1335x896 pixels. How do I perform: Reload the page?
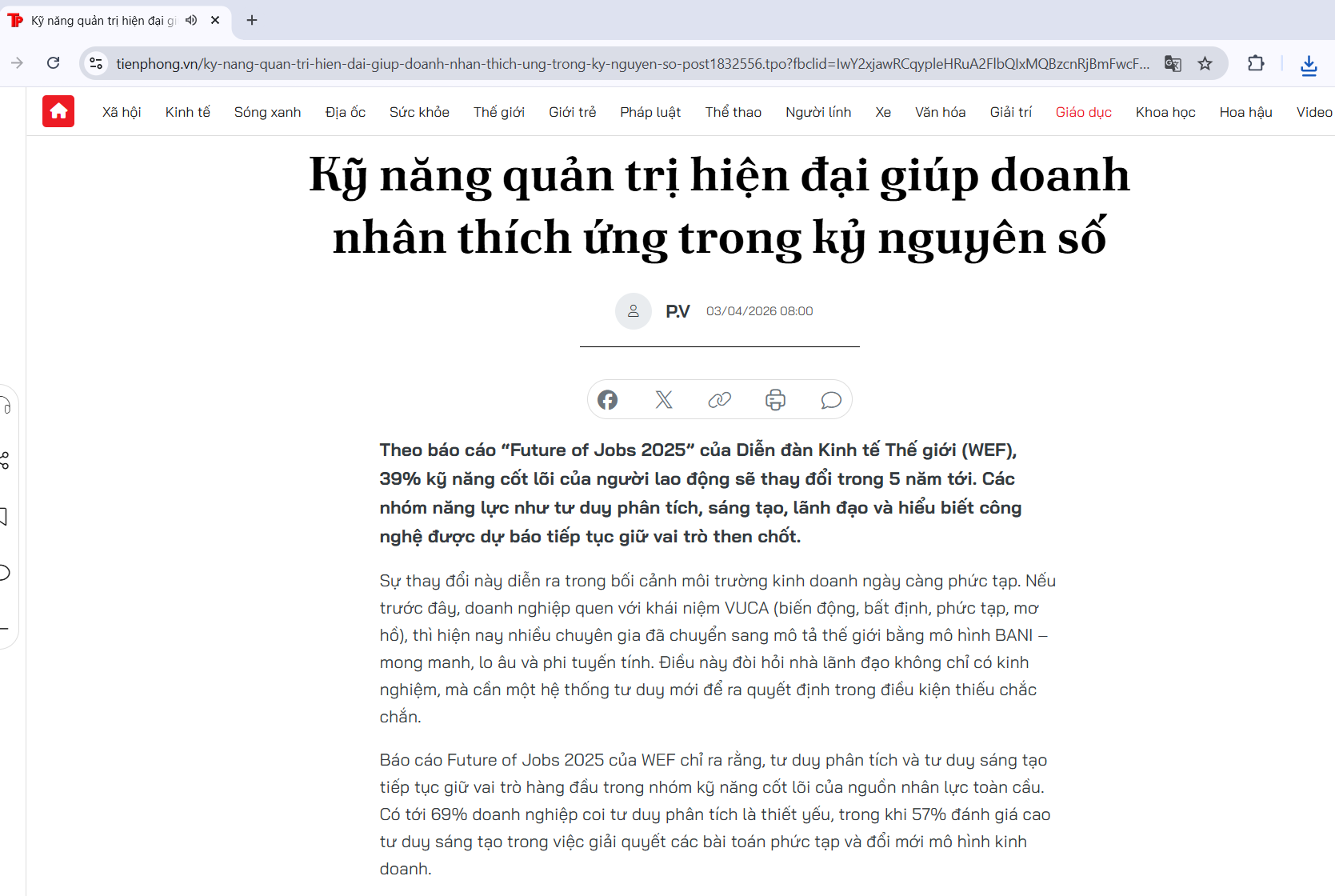tap(54, 63)
